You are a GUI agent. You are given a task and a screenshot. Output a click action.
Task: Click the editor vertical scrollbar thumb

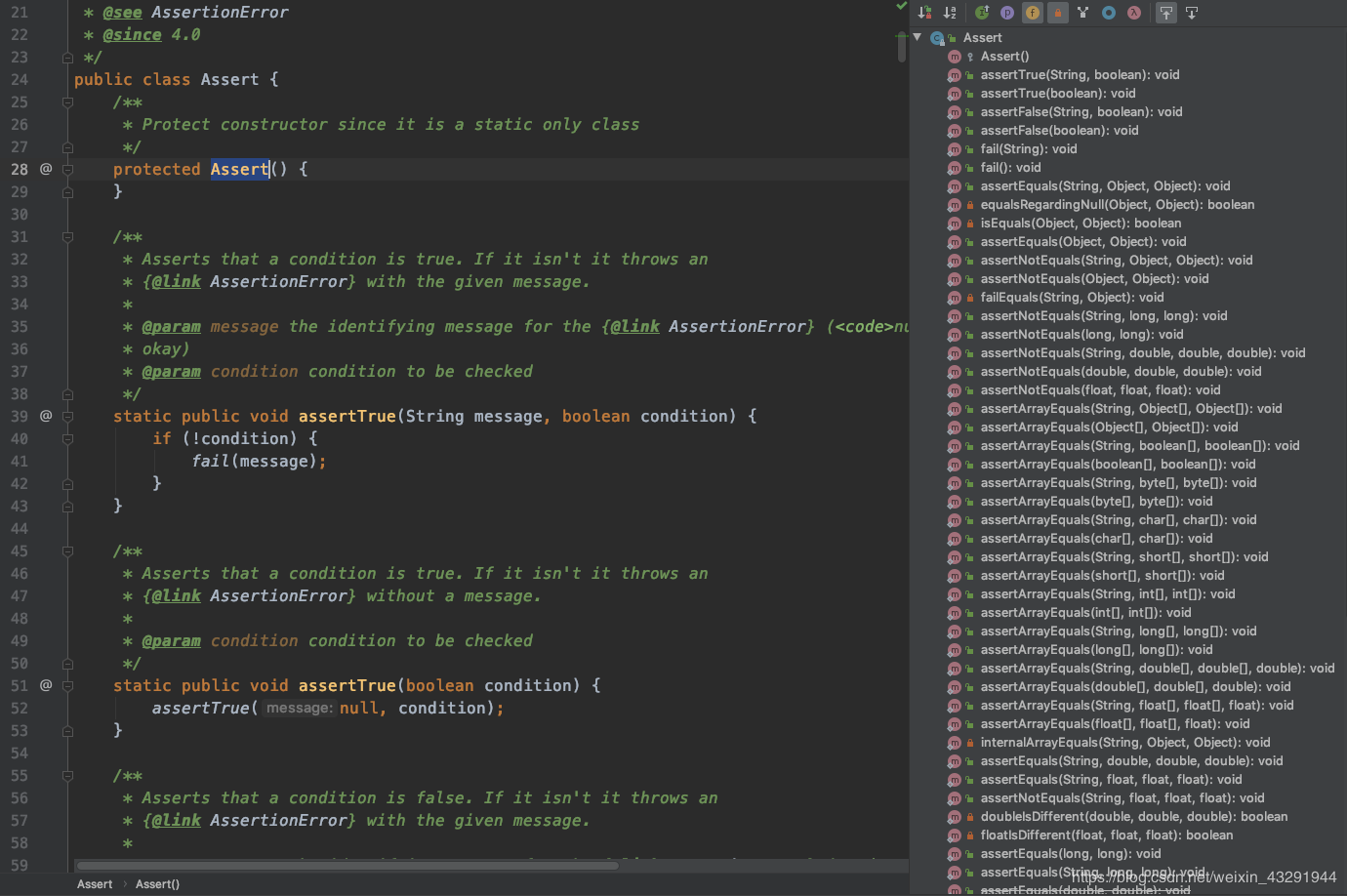pyautogui.click(x=902, y=47)
